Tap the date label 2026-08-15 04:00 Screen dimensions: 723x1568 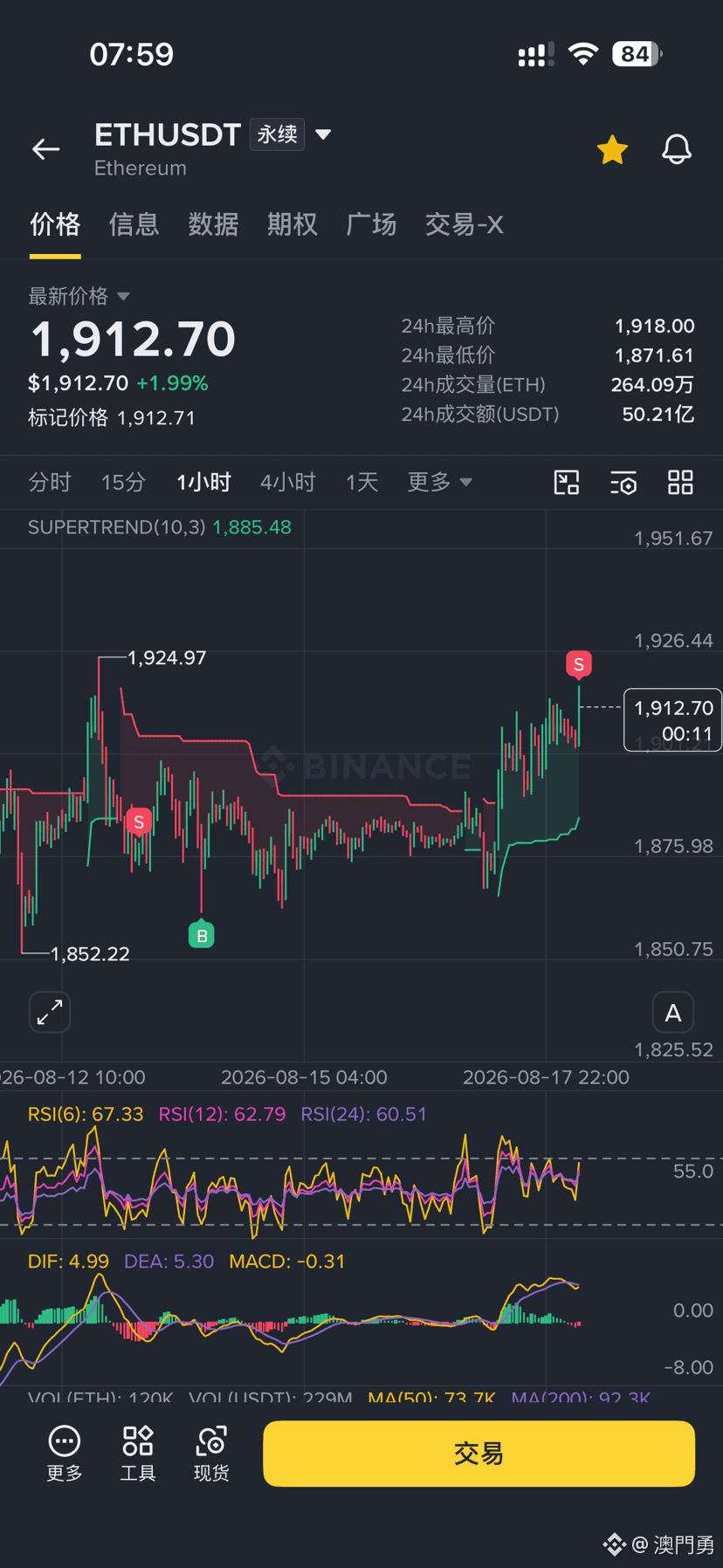pyautogui.click(x=304, y=1077)
